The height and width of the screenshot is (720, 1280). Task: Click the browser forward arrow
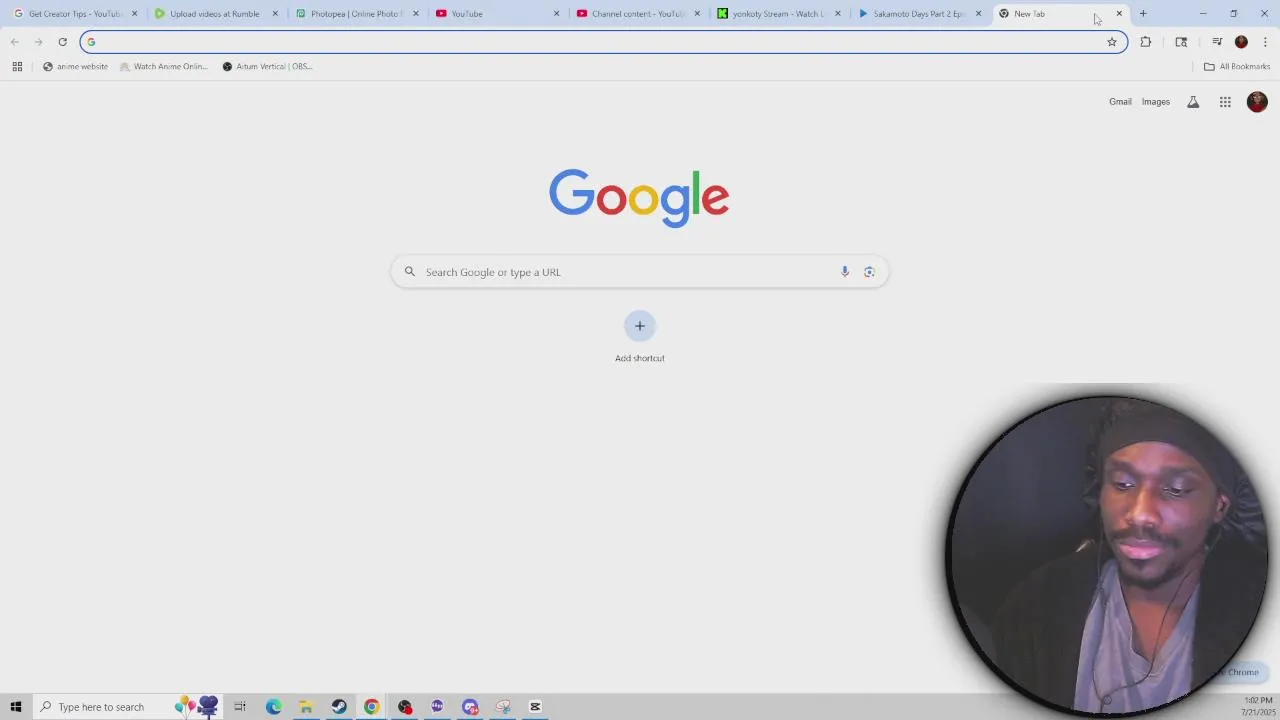(x=38, y=42)
